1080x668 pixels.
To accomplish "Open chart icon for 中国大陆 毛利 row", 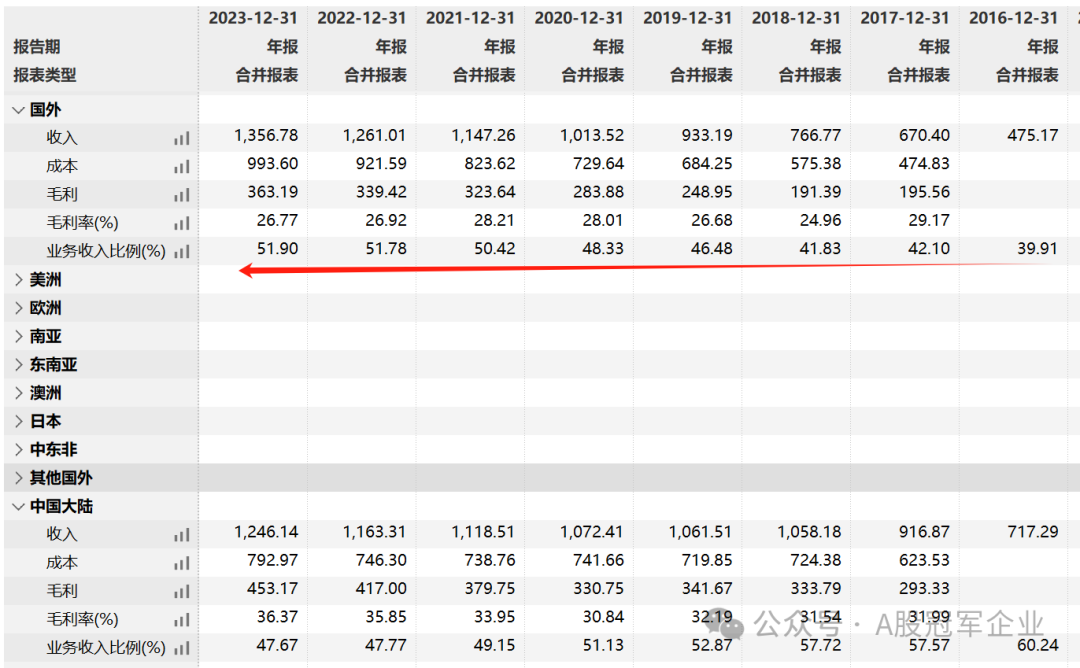I will (182, 592).
